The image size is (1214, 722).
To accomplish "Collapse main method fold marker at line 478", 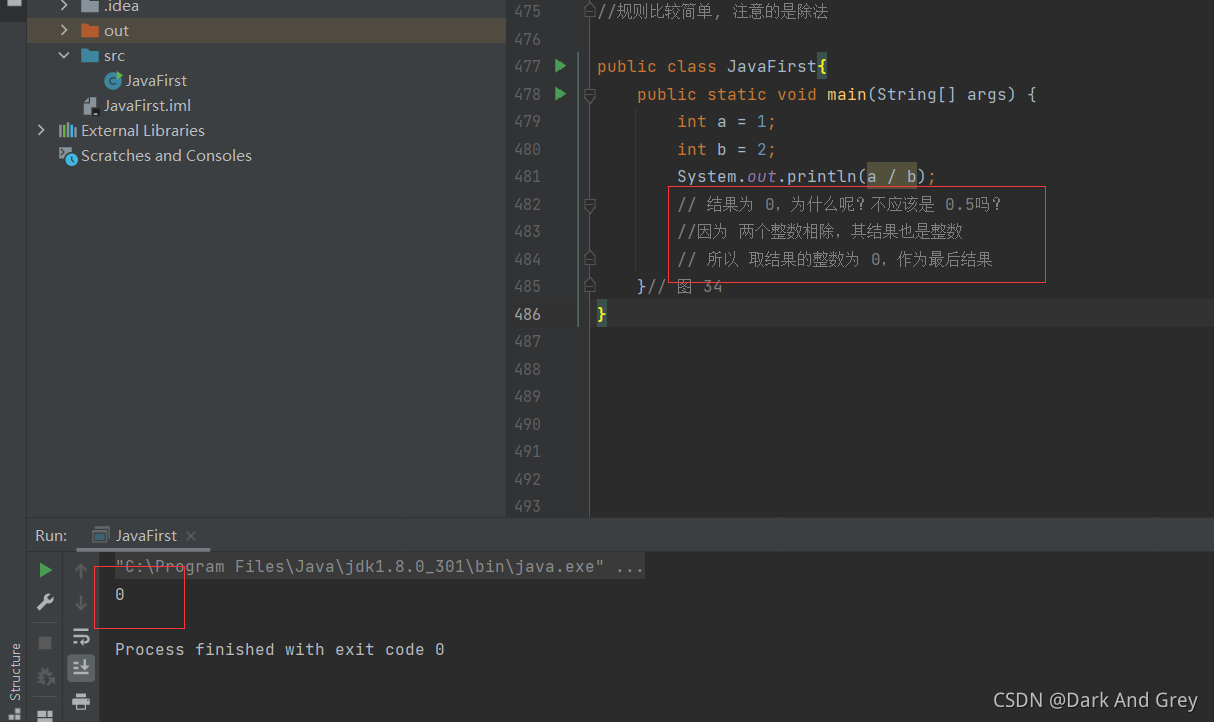I will 590,94.
